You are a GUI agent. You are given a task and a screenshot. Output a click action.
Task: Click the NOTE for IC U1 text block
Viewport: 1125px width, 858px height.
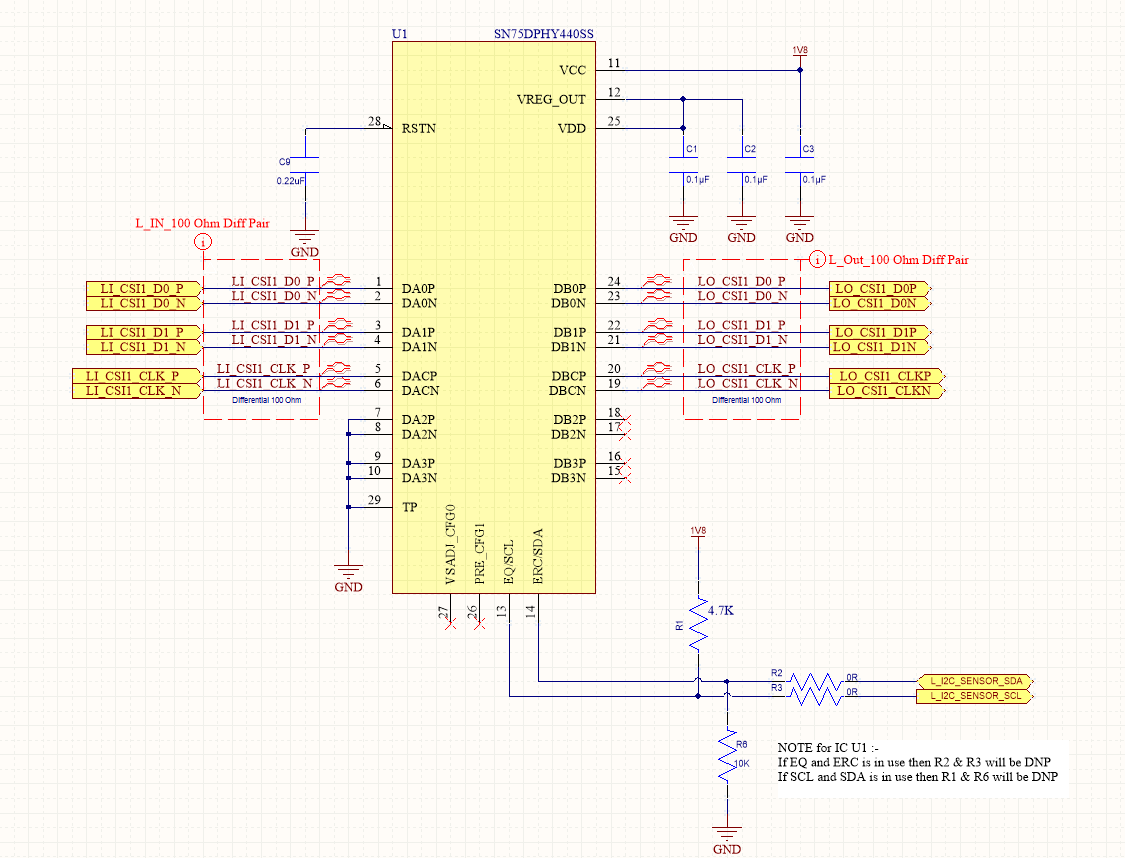[x=918, y=762]
